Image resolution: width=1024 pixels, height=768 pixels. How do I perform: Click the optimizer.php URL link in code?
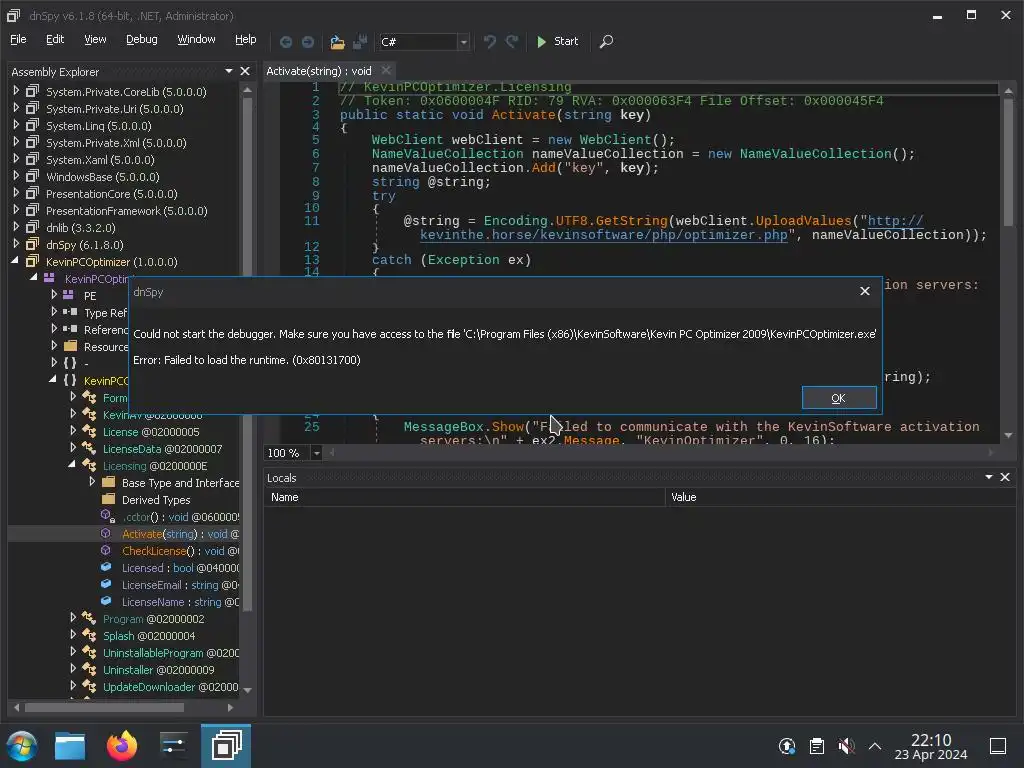603,235
